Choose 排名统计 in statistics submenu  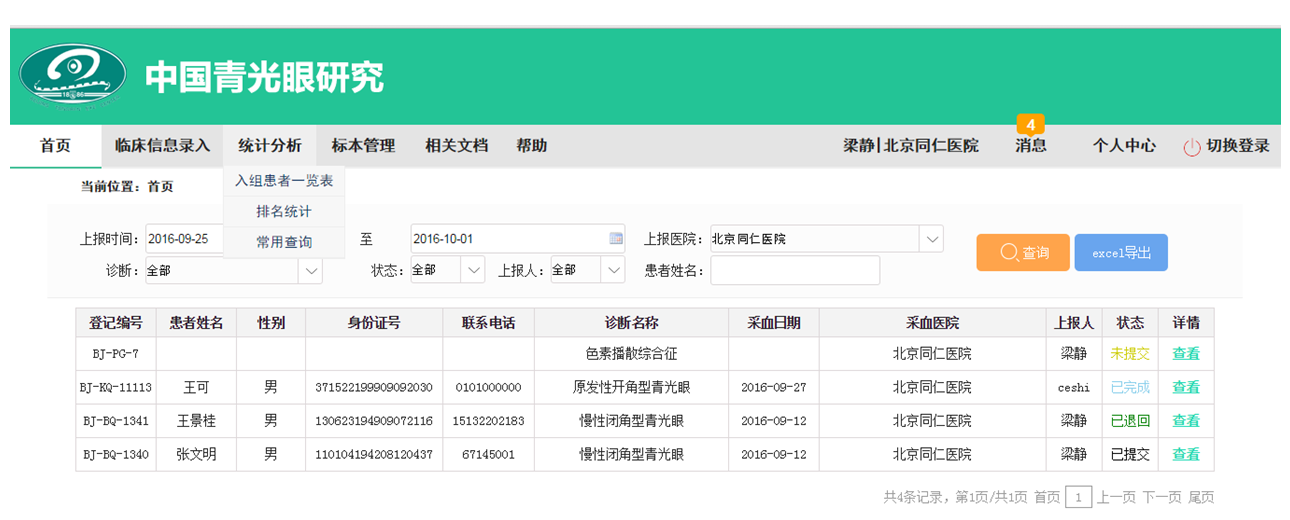click(x=284, y=212)
